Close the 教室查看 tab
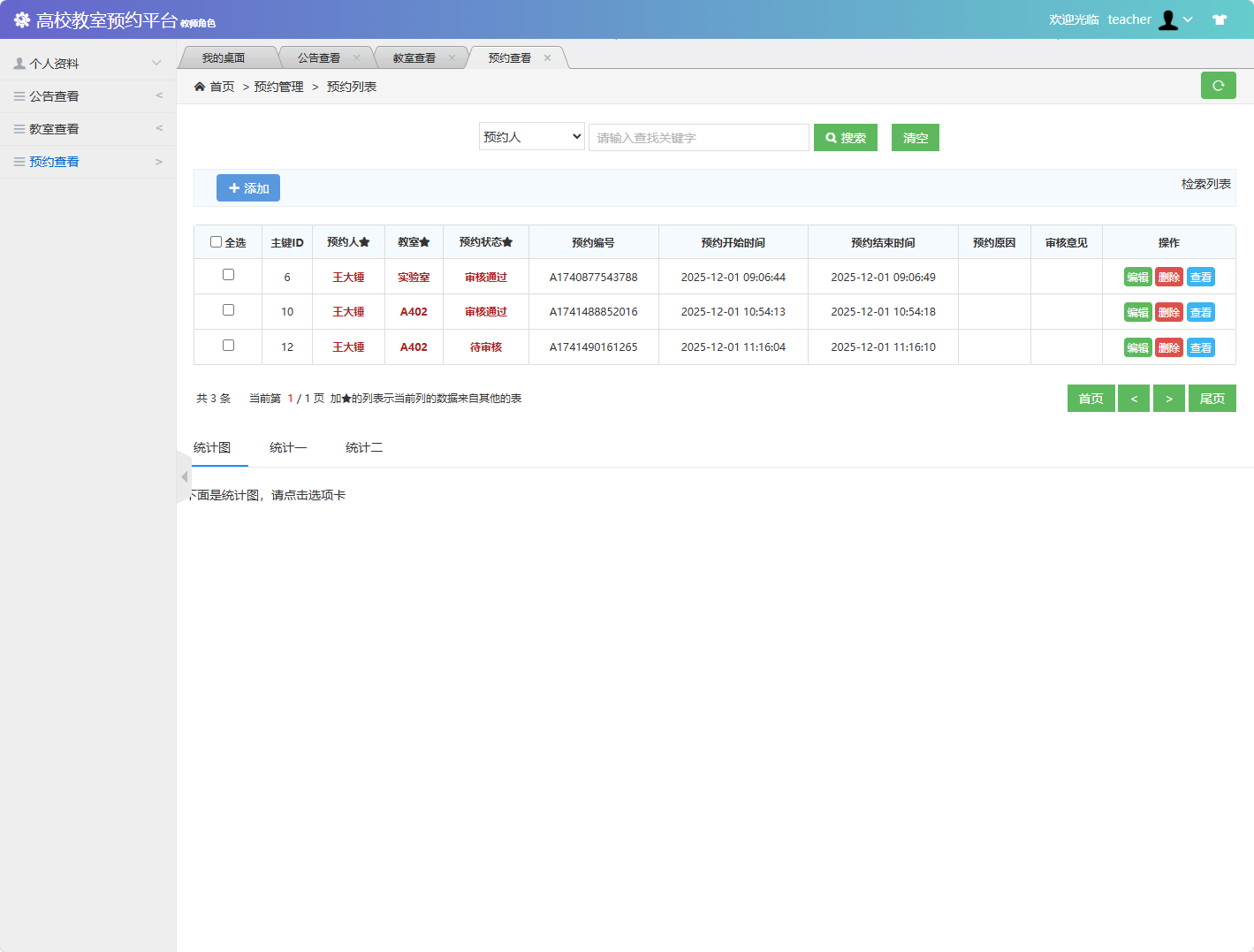This screenshot has height=952, width=1254. tap(452, 58)
